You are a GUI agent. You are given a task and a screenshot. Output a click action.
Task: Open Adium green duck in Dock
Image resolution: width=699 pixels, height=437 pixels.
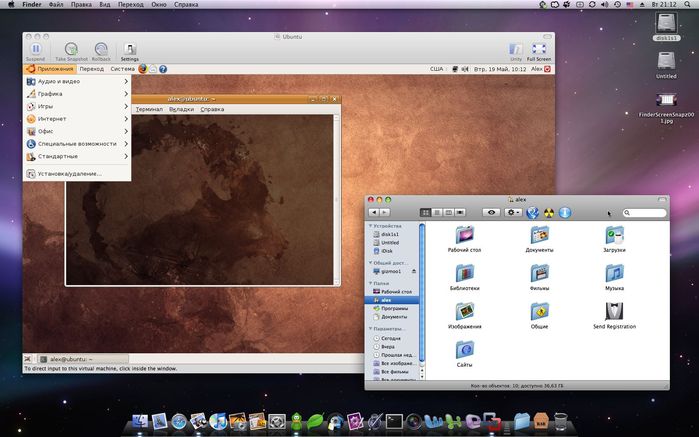coord(296,421)
